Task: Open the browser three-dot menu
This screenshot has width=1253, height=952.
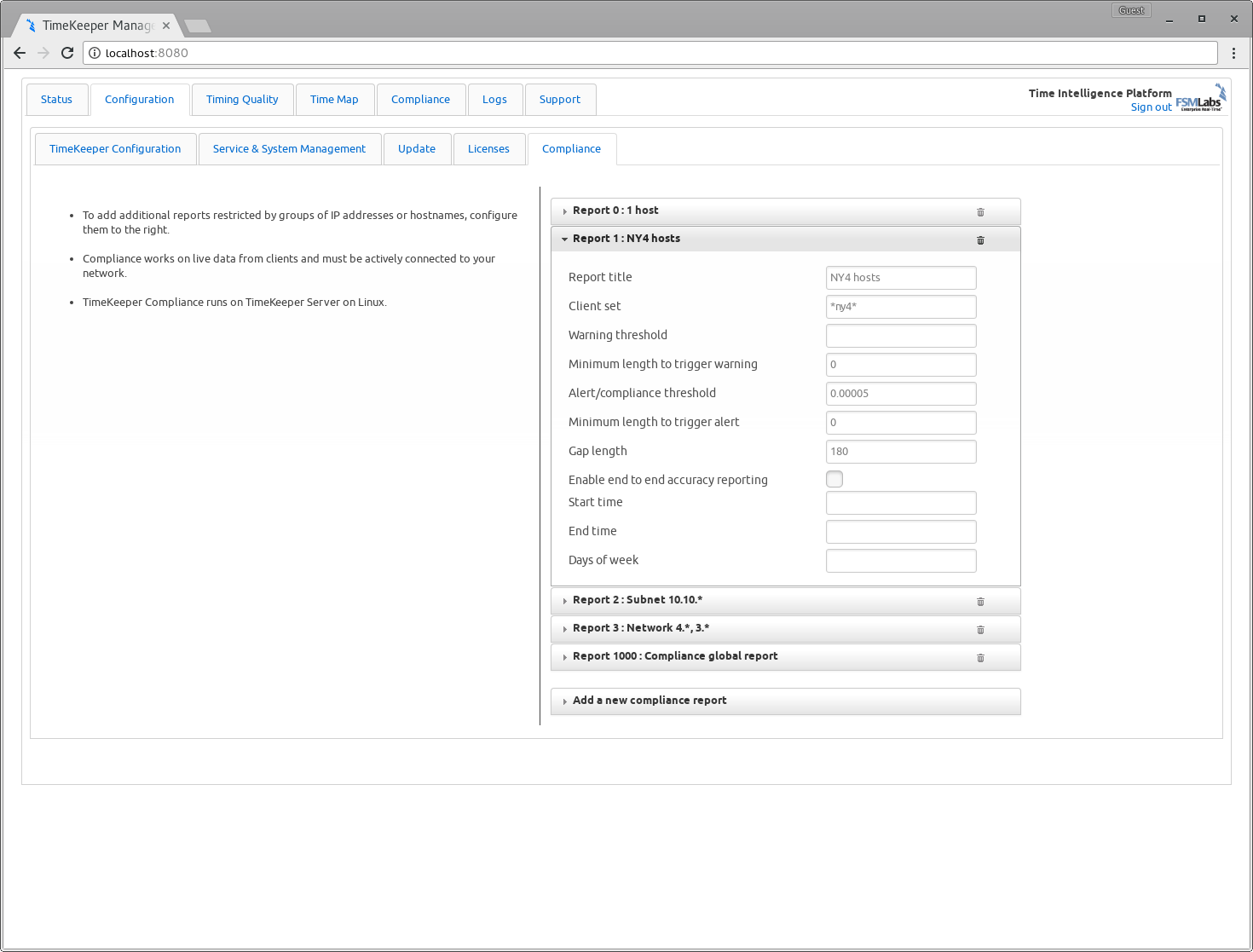Action: point(1233,53)
